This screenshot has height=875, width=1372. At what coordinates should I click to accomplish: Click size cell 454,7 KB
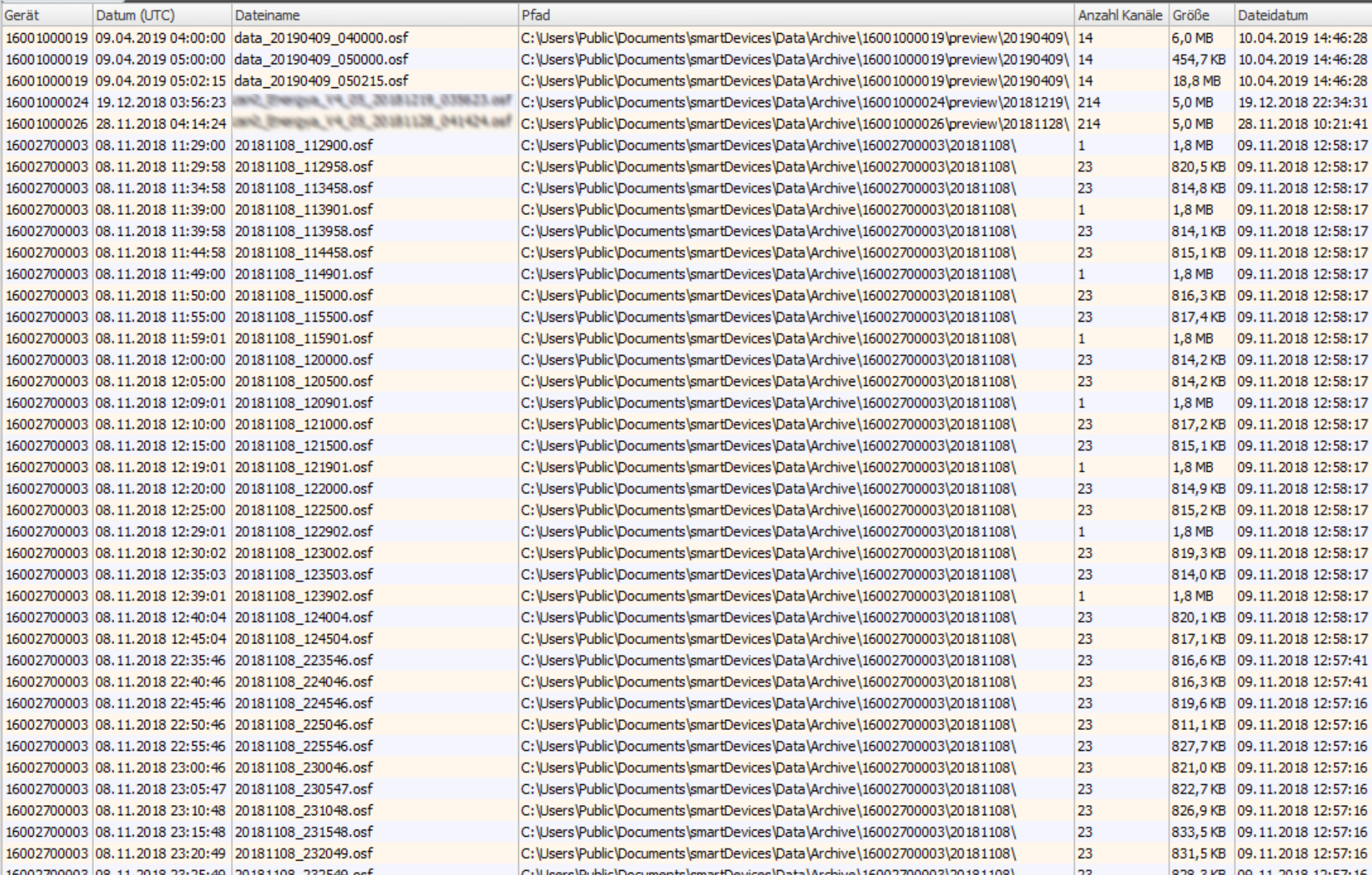coord(1198,59)
